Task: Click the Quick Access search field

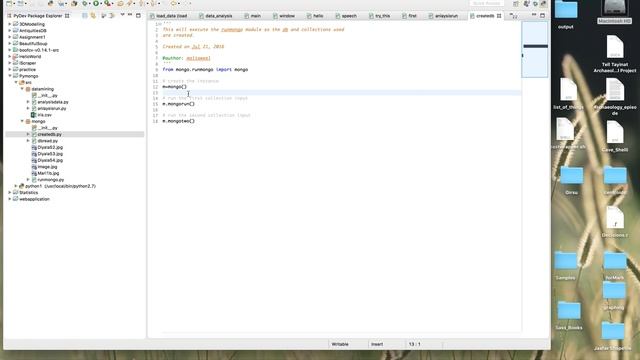Action: [487, 3]
